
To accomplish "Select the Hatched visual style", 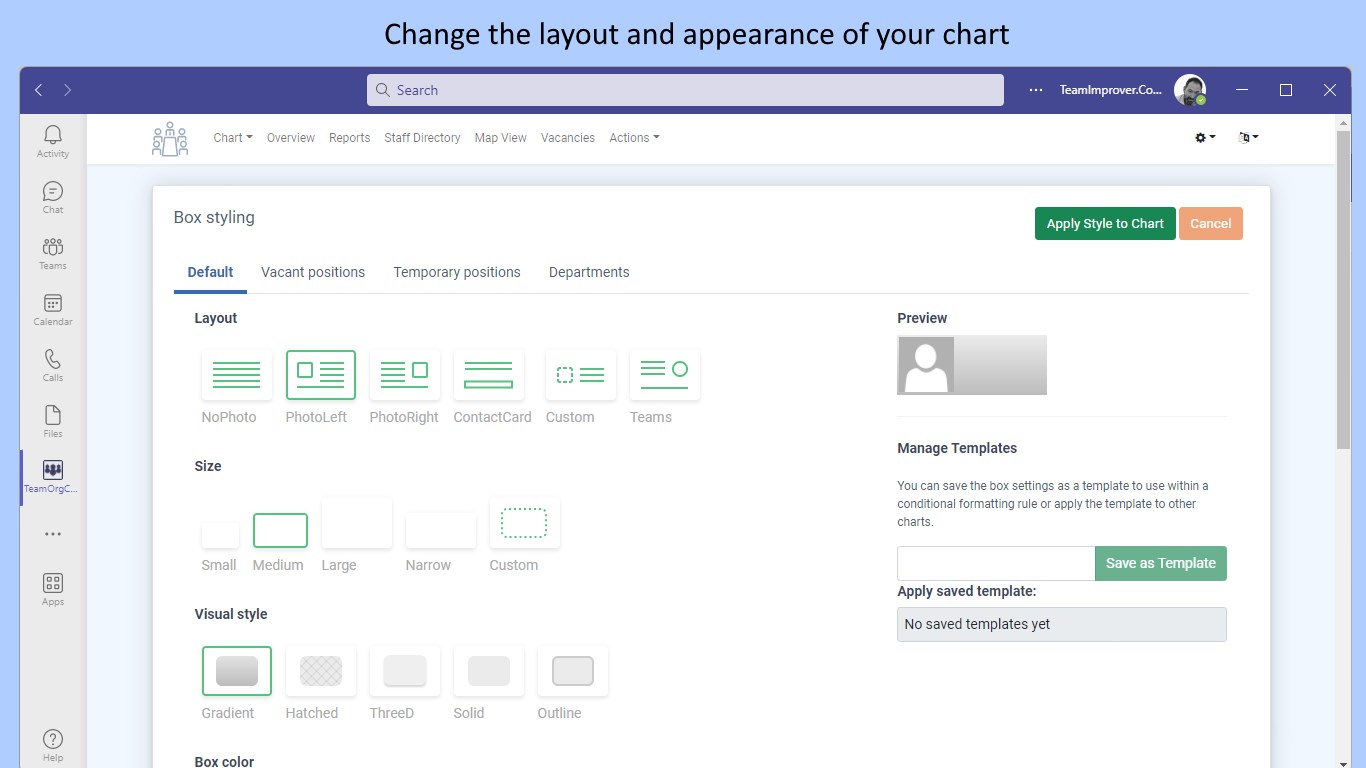I will (x=321, y=671).
